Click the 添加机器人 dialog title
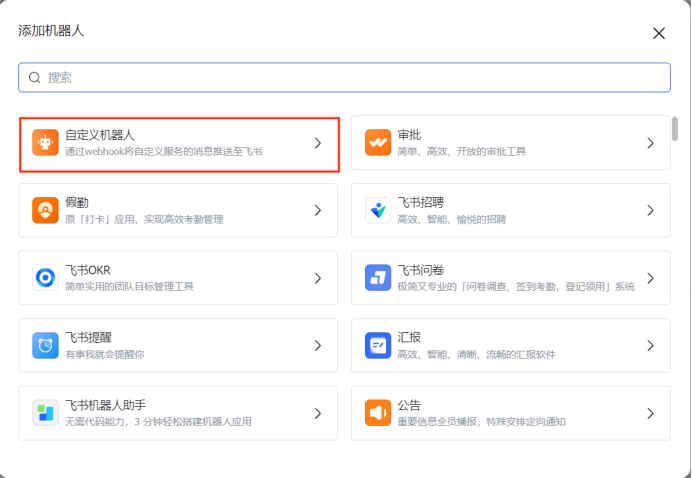 [x=51, y=31]
